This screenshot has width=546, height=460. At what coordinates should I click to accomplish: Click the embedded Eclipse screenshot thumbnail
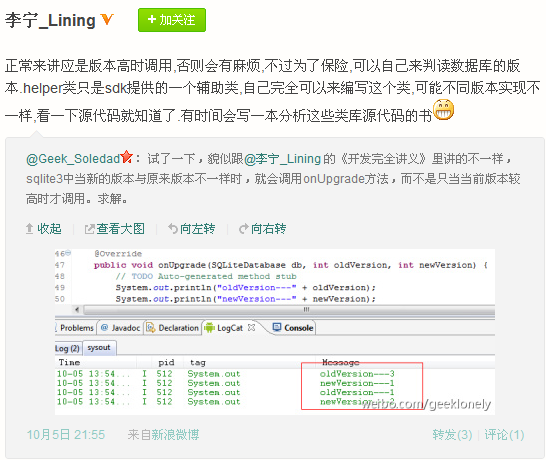(275, 332)
